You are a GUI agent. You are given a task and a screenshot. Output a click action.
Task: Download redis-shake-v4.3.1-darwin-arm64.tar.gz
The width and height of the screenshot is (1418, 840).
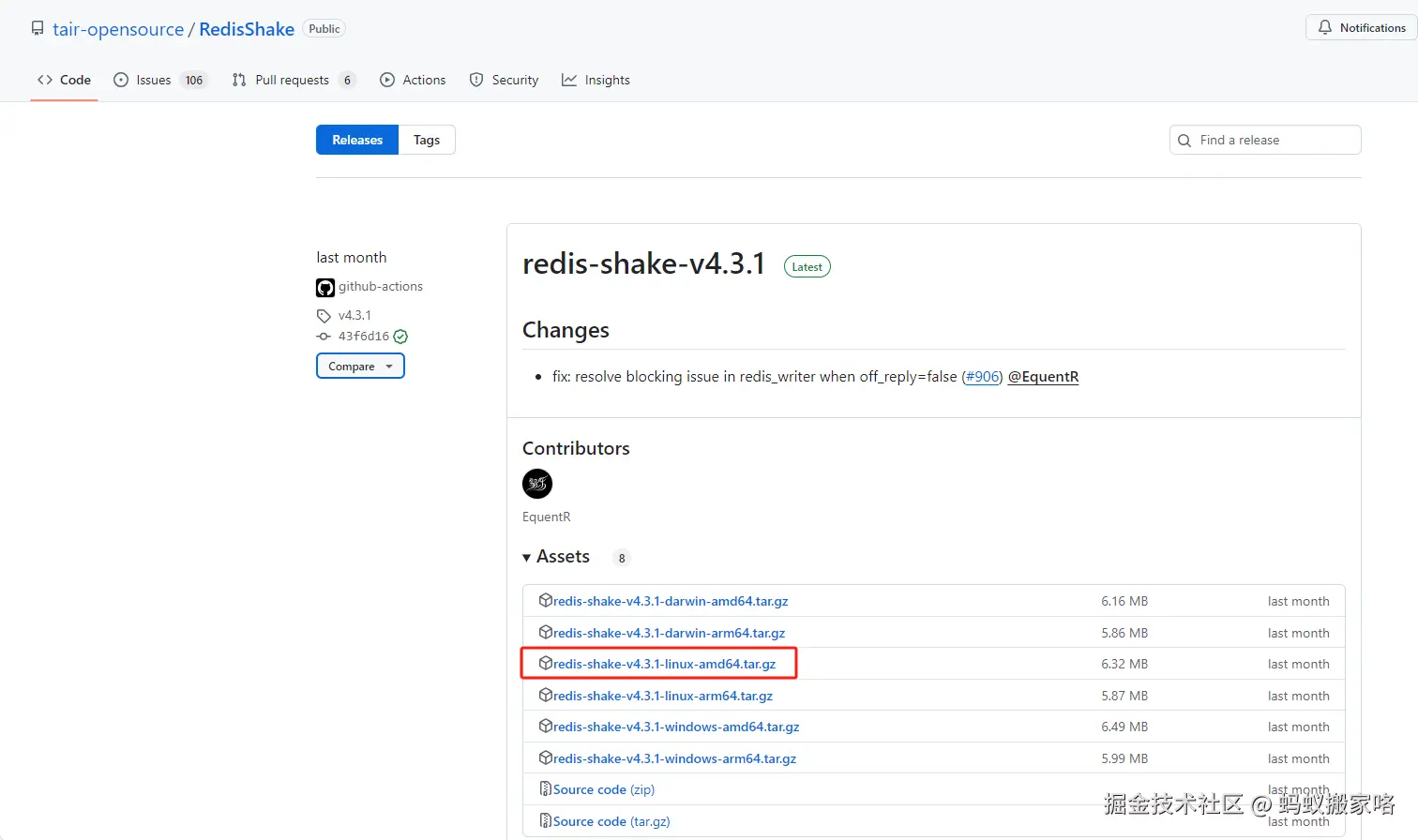[669, 633]
